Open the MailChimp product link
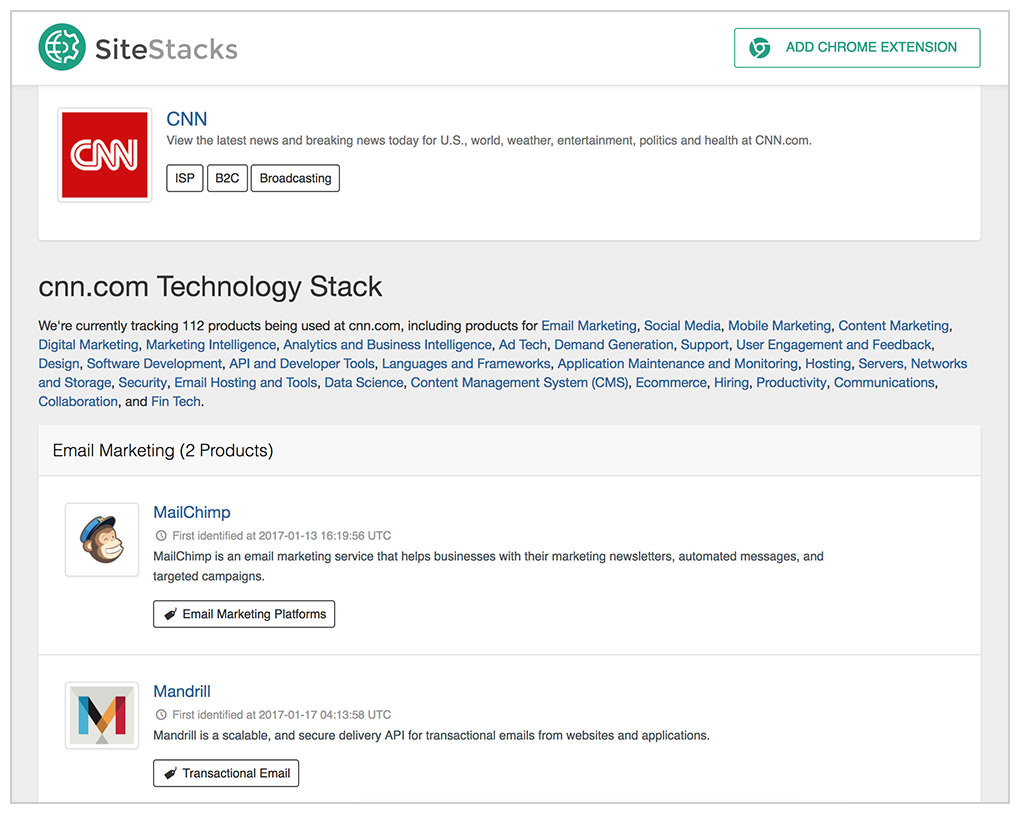 coord(192,512)
